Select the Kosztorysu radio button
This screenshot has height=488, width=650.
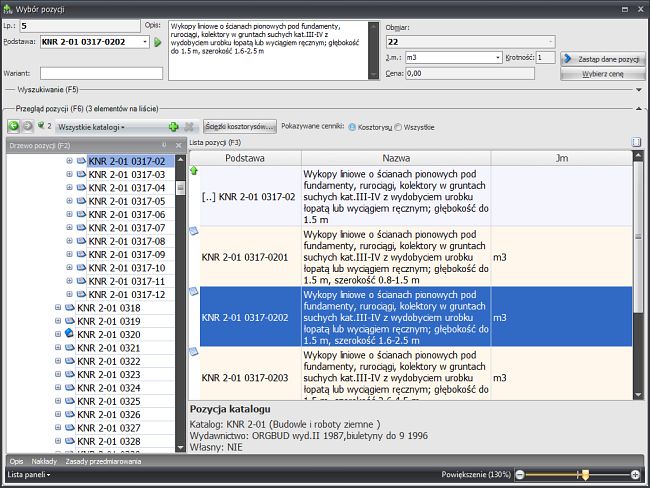[353, 127]
